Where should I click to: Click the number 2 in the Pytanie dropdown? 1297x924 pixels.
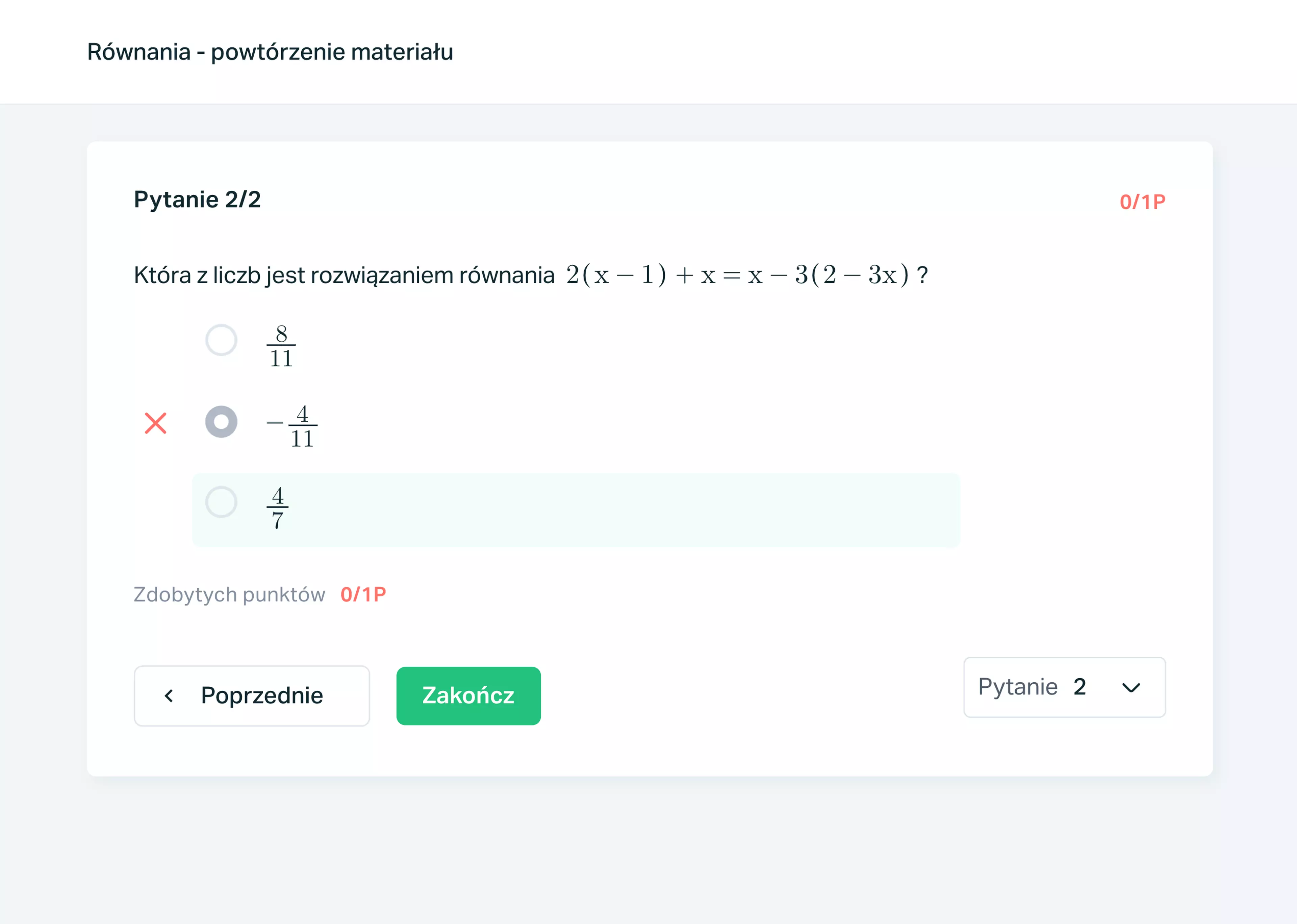[x=1079, y=687]
